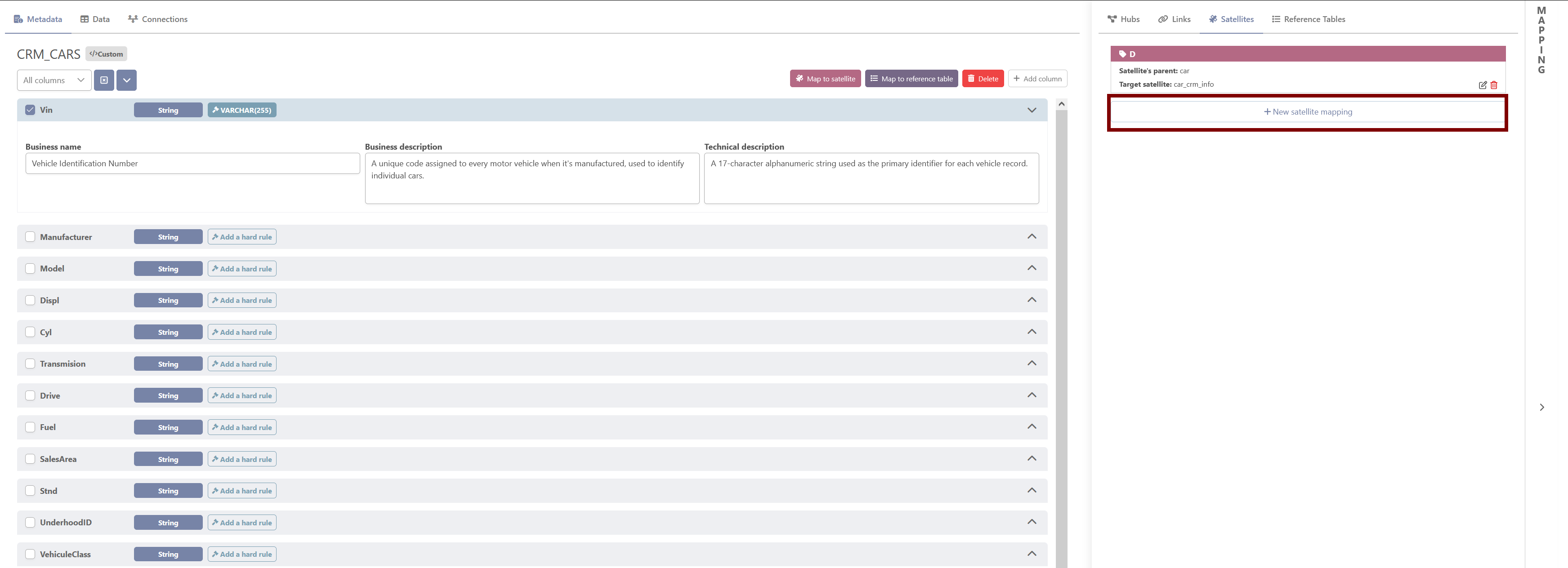Image resolution: width=1568 pixels, height=568 pixels.
Task: Click the scrollbar up arrow
Action: (x=1062, y=104)
